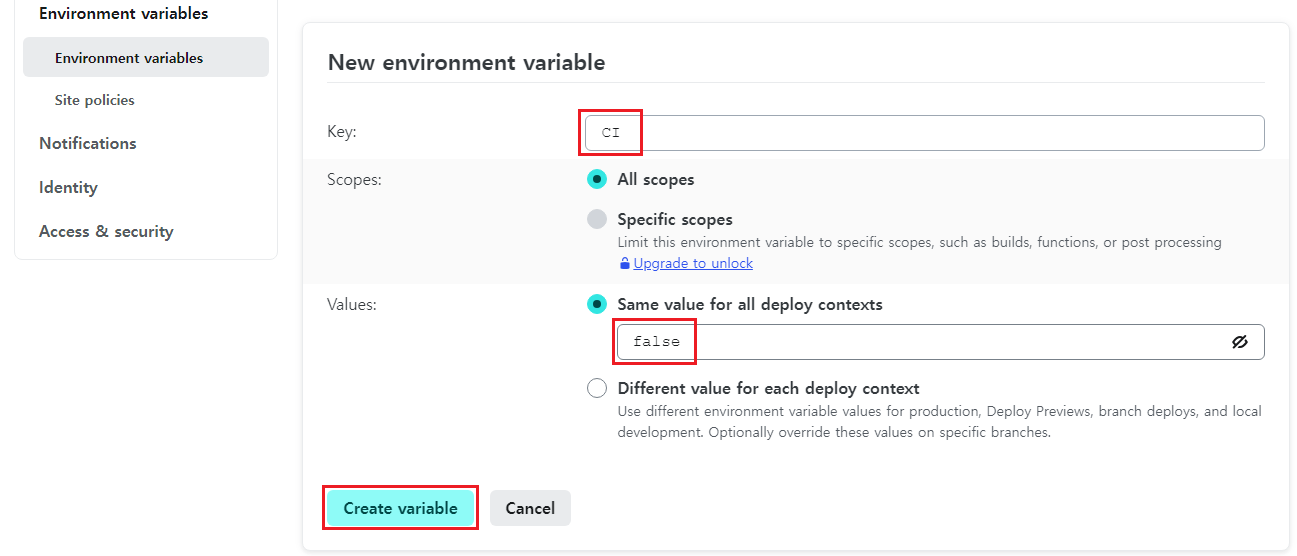Viewport: 1297px width, 556px height.
Task: Click the Values: row label
Action: pyautogui.click(x=352, y=304)
